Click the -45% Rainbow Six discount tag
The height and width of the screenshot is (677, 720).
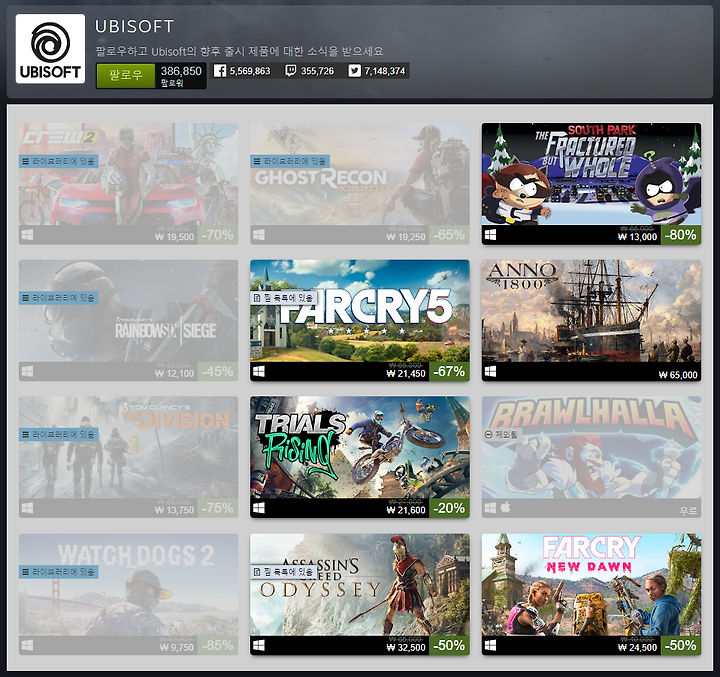pos(218,371)
